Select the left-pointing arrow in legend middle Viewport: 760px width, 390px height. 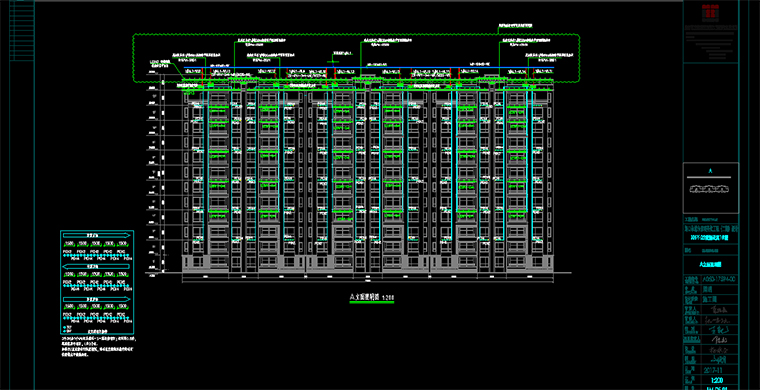tap(97, 266)
